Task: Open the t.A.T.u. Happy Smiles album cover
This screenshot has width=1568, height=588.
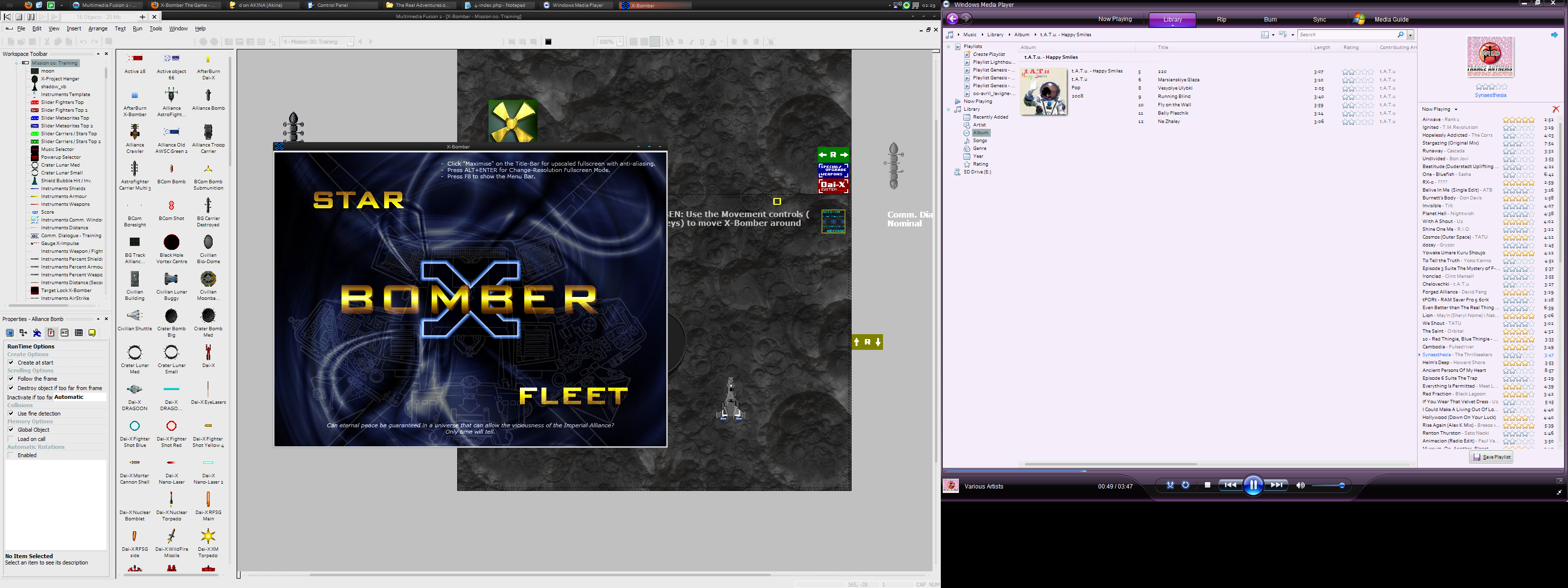Action: click(1043, 91)
